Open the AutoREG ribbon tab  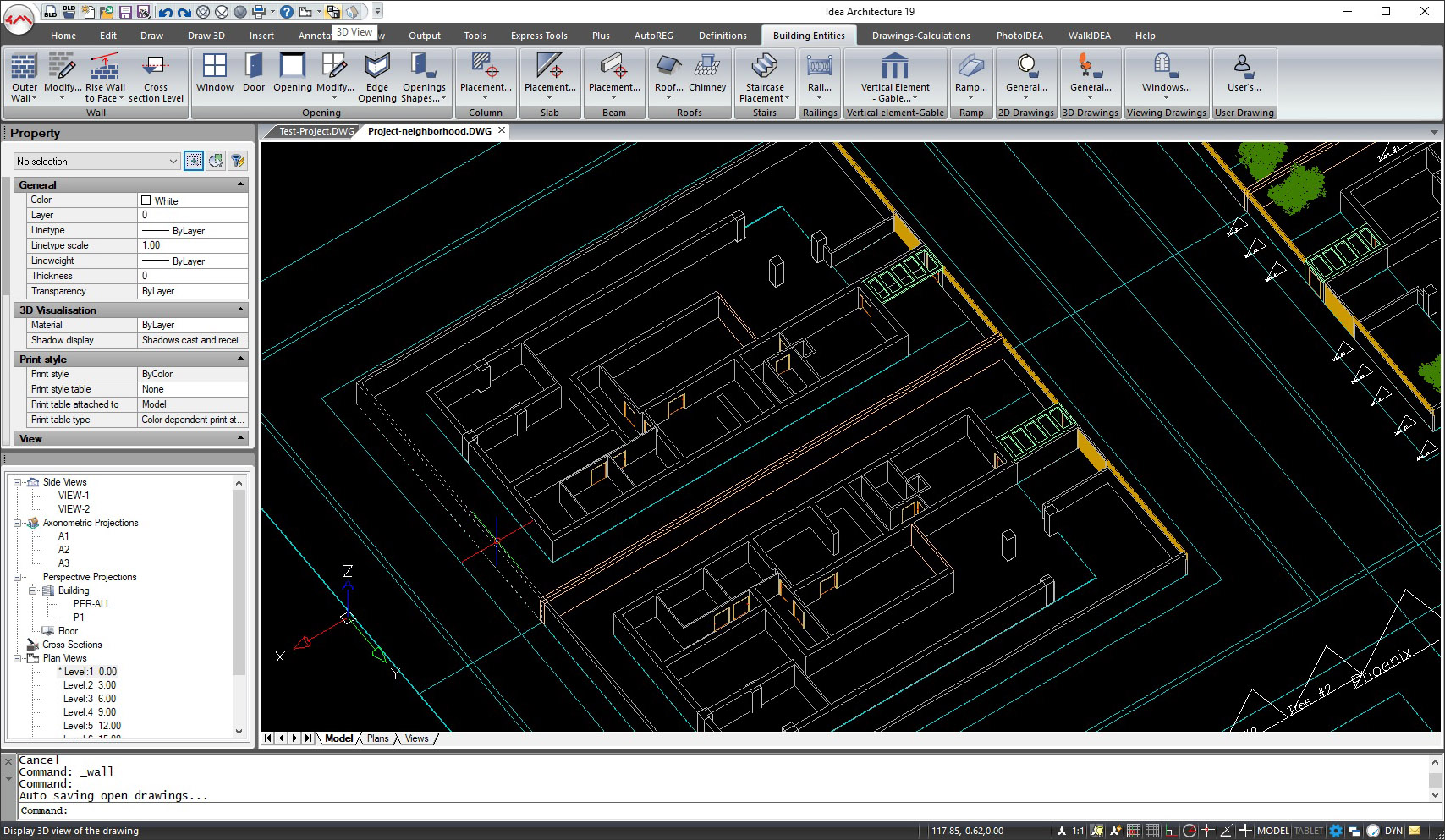pyautogui.click(x=654, y=36)
